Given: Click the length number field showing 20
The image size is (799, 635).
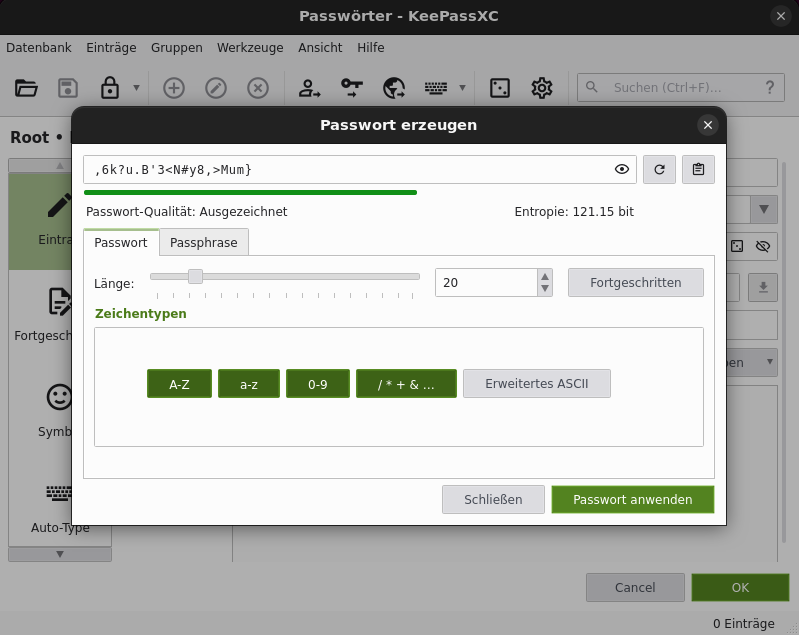Looking at the screenshot, I should point(486,282).
